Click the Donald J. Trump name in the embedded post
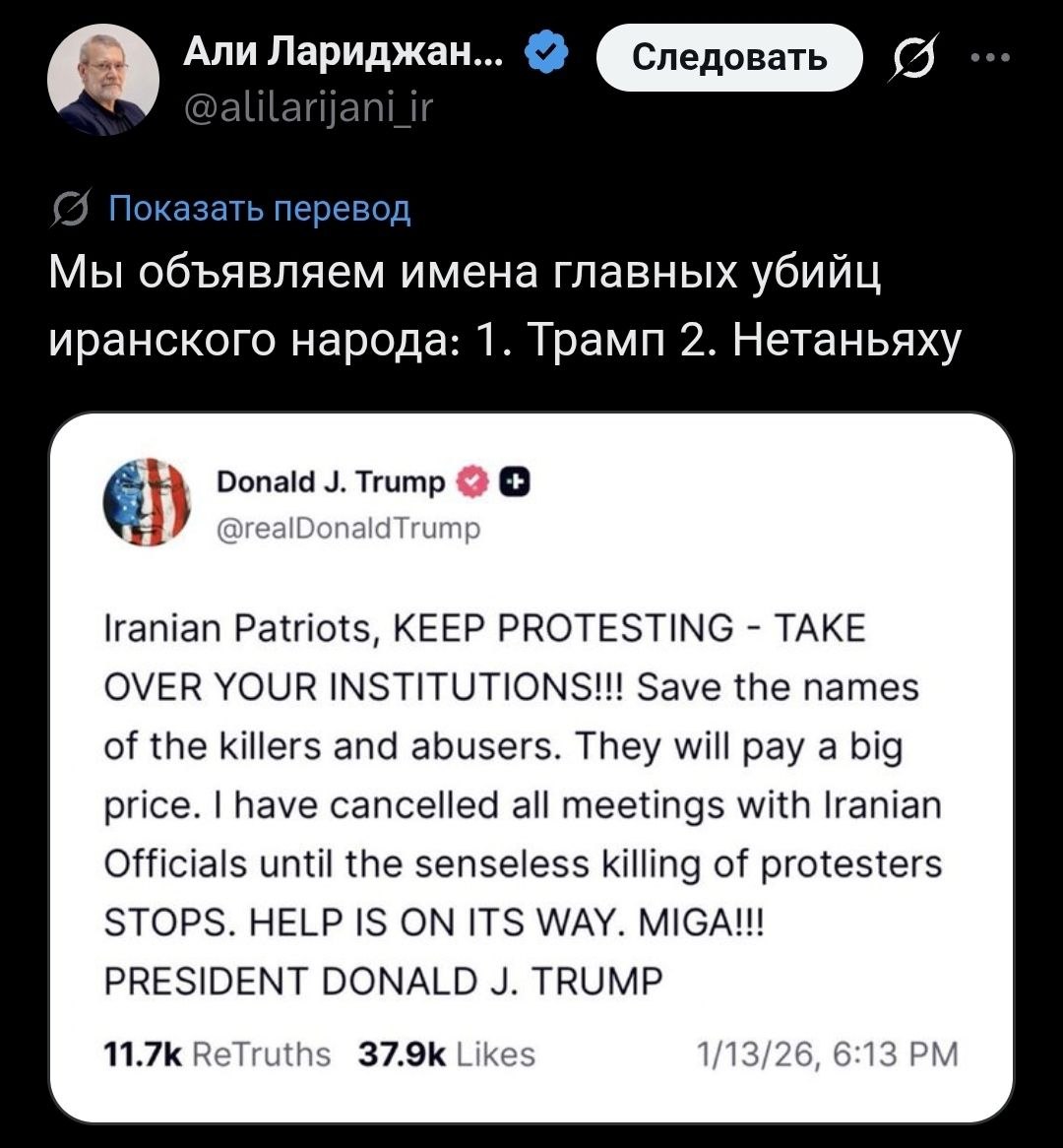Screen dimensions: 1063x1148 point(330,482)
